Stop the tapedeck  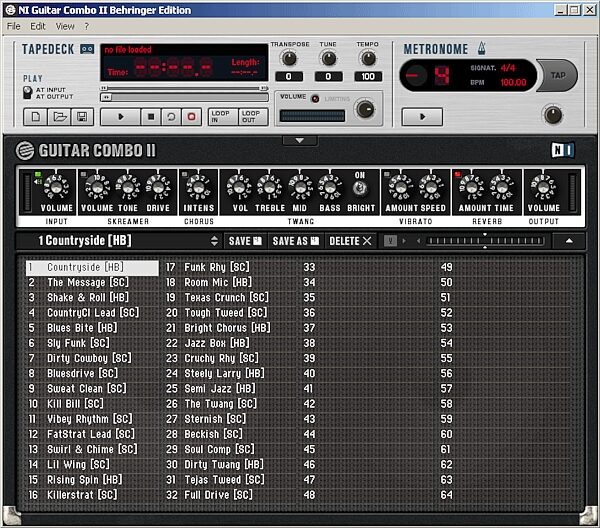pos(151,117)
